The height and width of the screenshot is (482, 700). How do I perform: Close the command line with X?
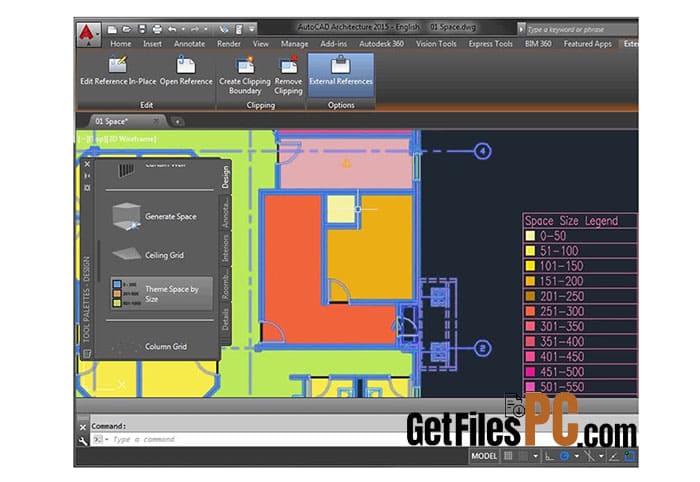[83, 428]
